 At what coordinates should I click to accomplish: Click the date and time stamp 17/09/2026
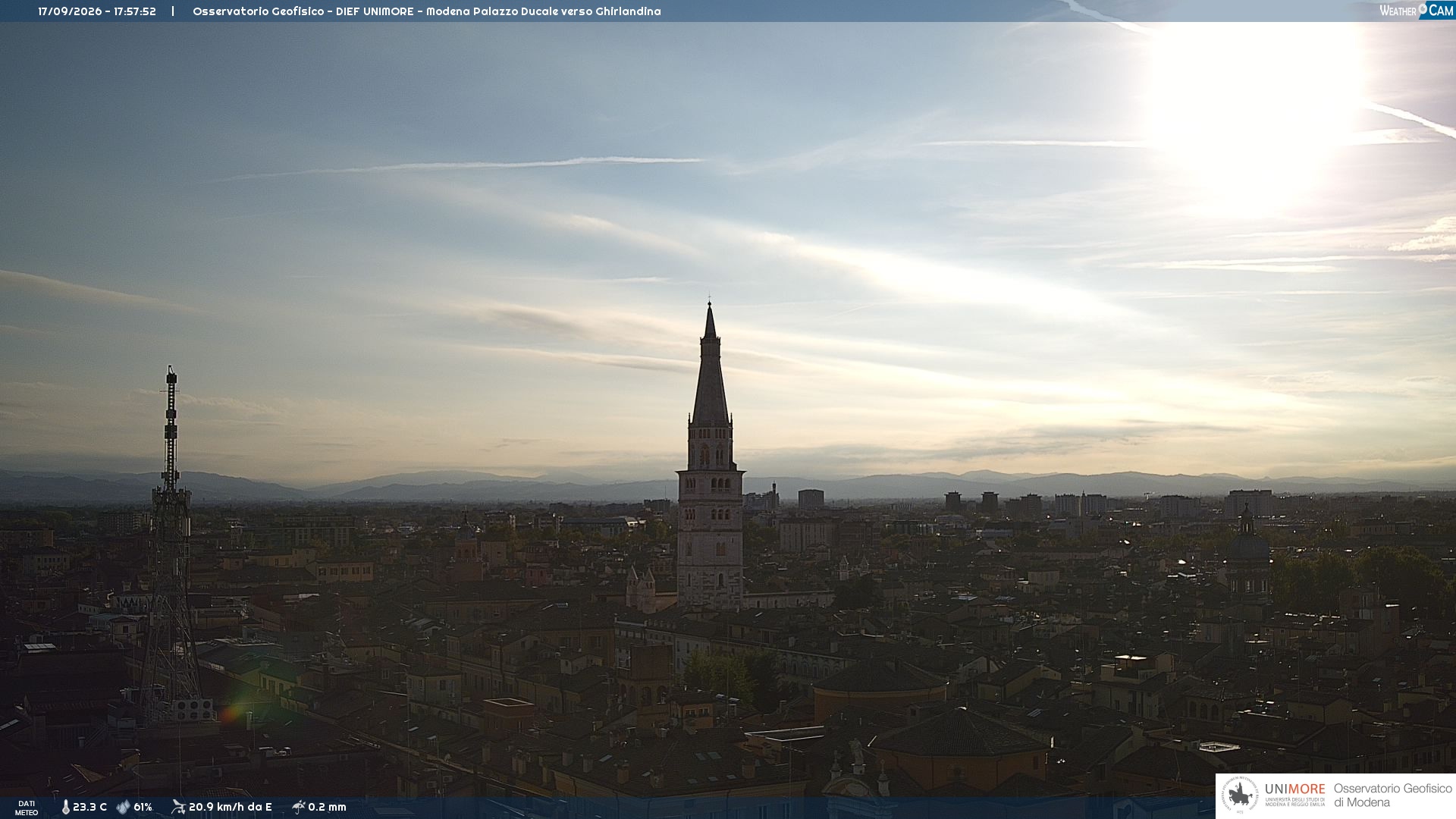[x=97, y=11]
